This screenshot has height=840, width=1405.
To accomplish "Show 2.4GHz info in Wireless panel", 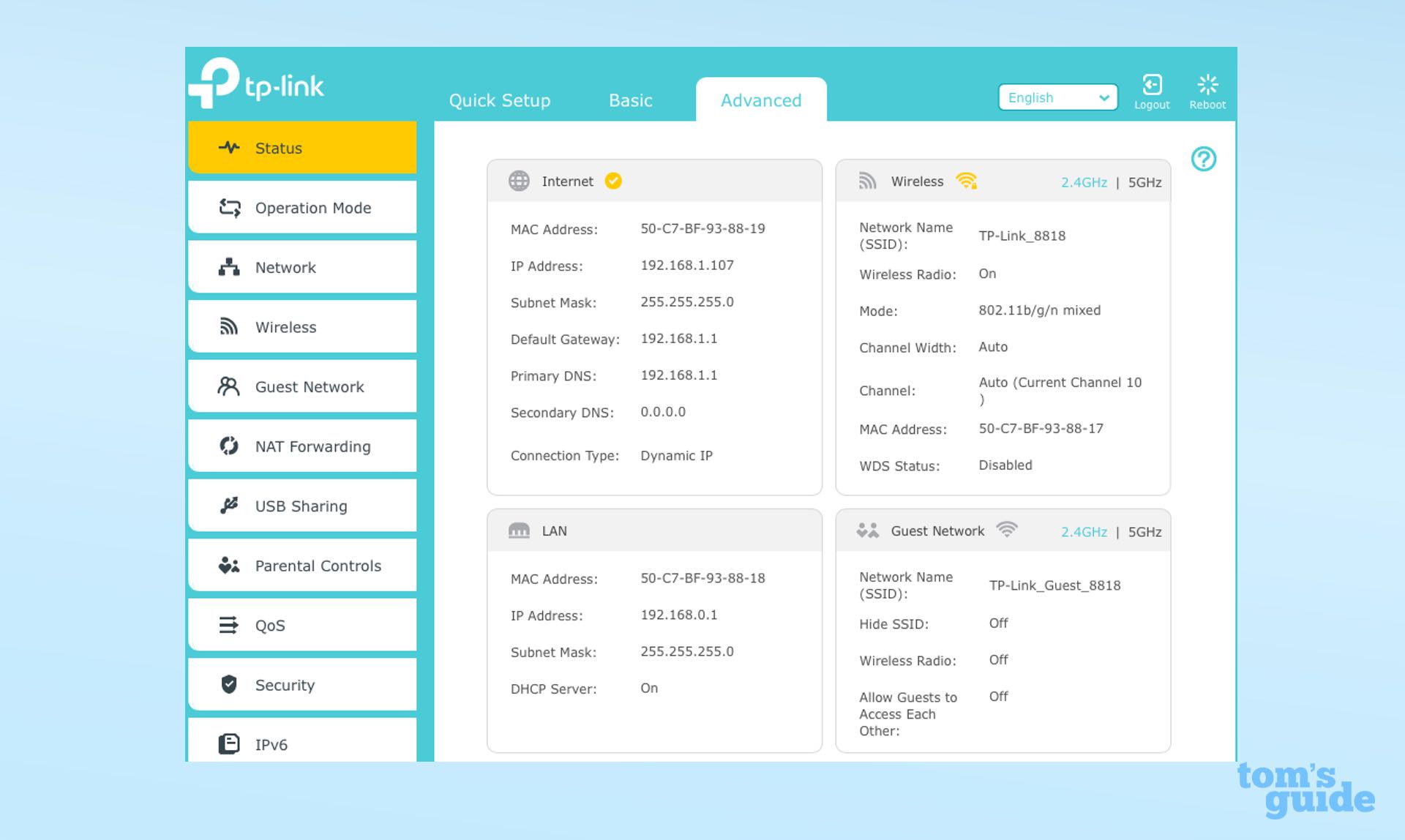I will (x=1084, y=182).
